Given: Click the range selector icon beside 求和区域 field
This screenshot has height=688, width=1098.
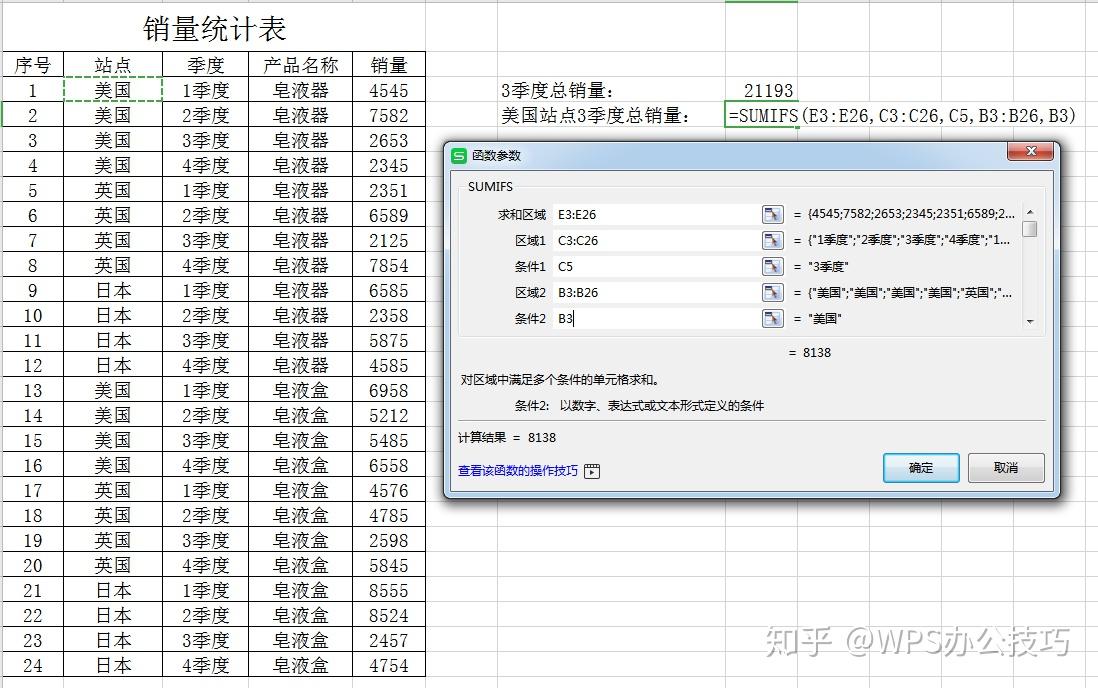Looking at the screenshot, I should pyautogui.click(x=773, y=213).
